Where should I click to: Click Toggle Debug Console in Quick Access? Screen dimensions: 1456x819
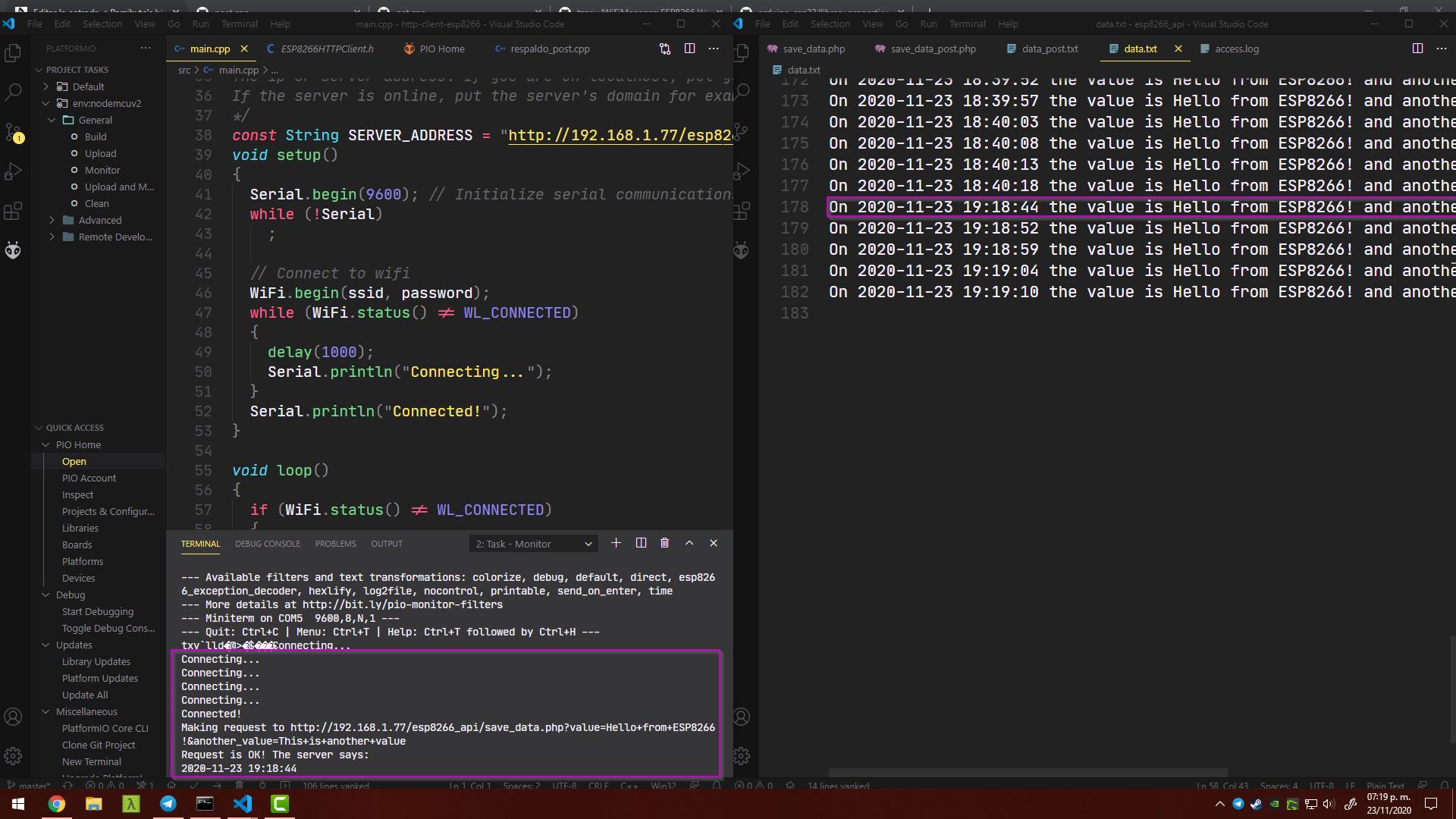[108, 628]
